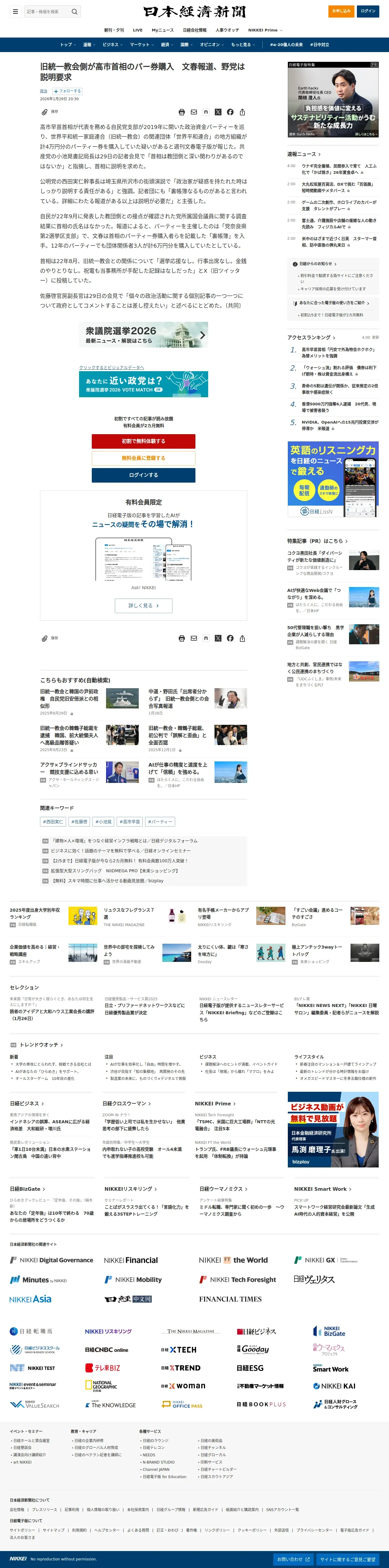Open ranking article about NVIDIA and OpenAI
The width and height of the screenshot is (389, 1568).
click(x=340, y=425)
